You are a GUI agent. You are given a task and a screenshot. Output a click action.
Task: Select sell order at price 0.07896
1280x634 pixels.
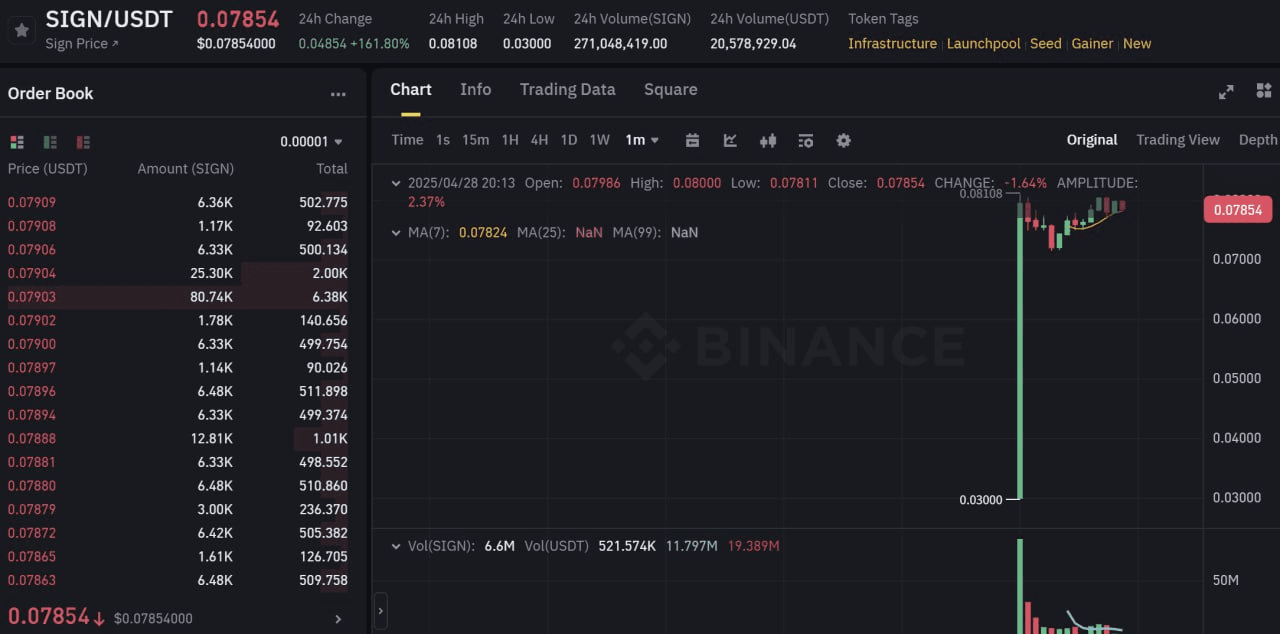178,391
